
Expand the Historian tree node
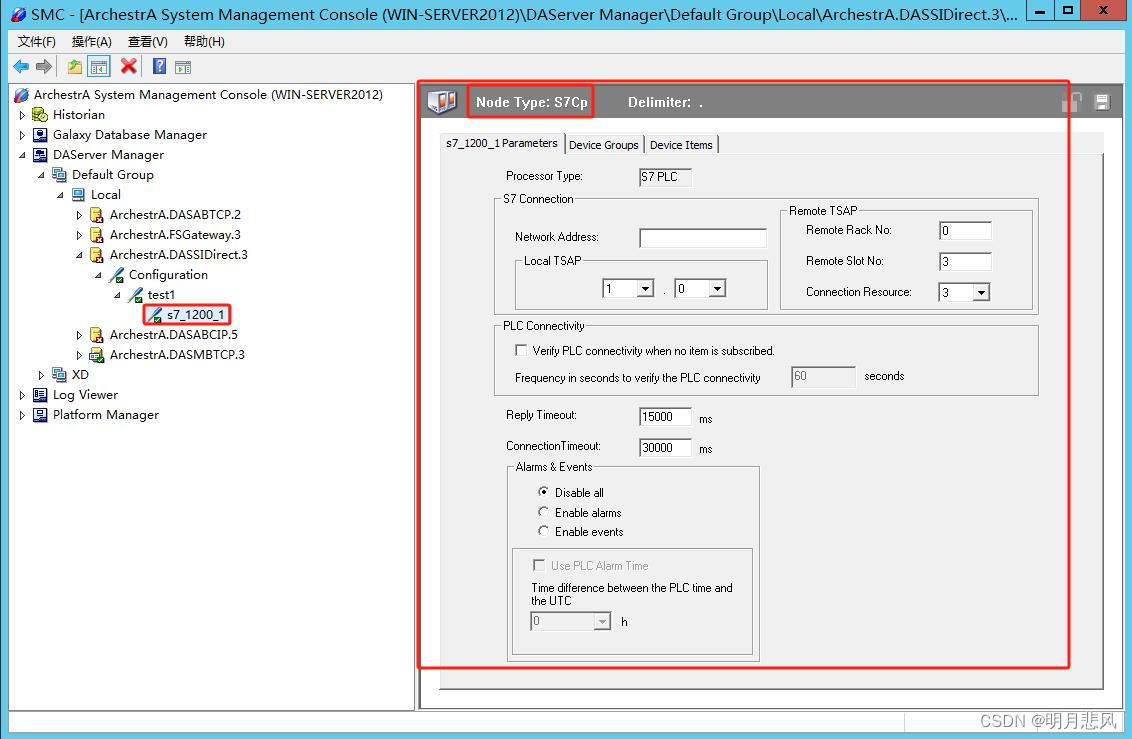point(22,114)
